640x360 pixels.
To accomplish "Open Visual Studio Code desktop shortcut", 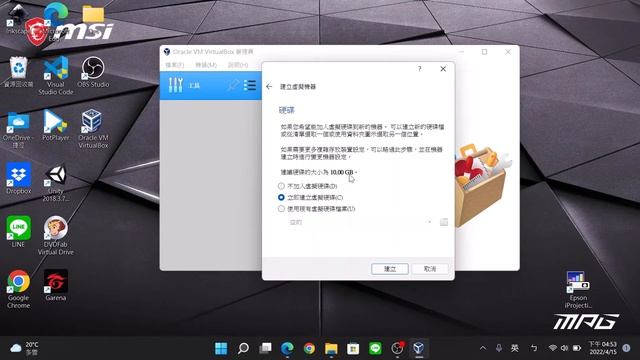I will (x=56, y=76).
